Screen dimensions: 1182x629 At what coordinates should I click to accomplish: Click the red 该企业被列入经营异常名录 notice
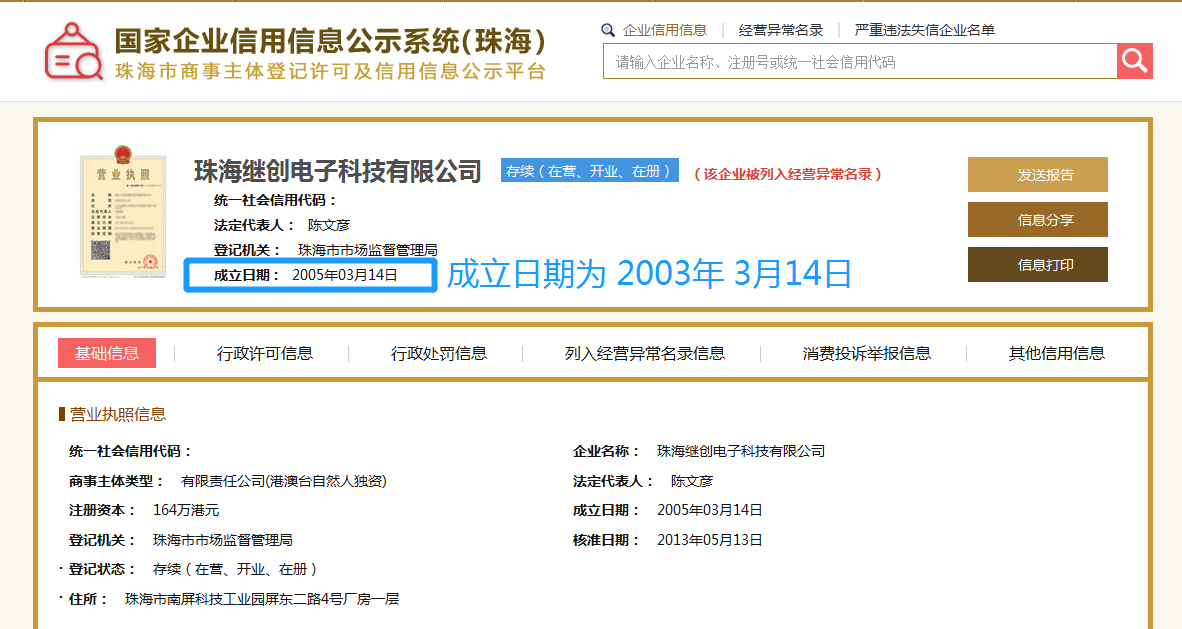coord(788,174)
